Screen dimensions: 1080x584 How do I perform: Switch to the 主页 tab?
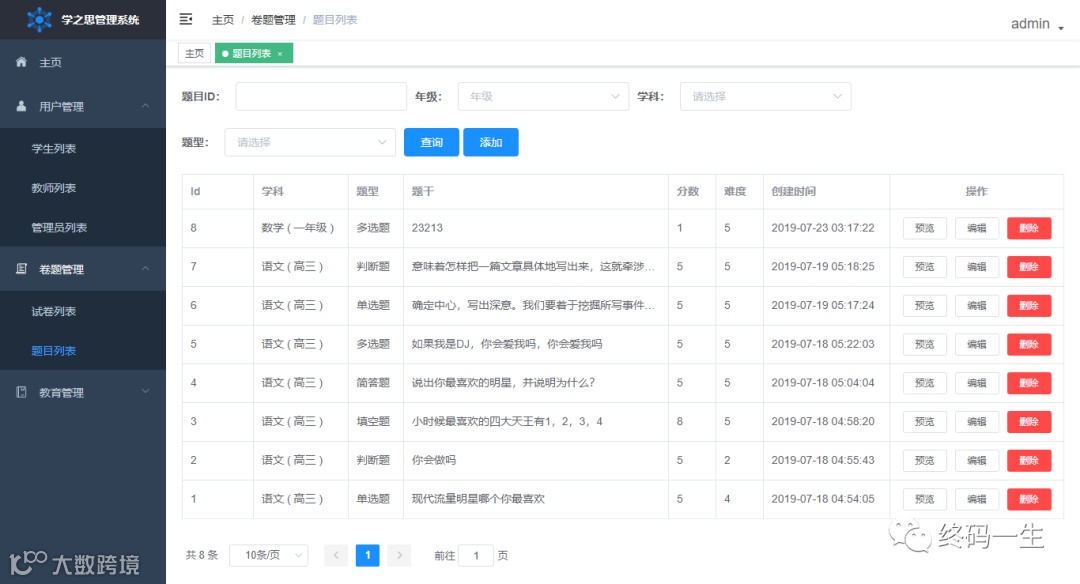coord(194,53)
